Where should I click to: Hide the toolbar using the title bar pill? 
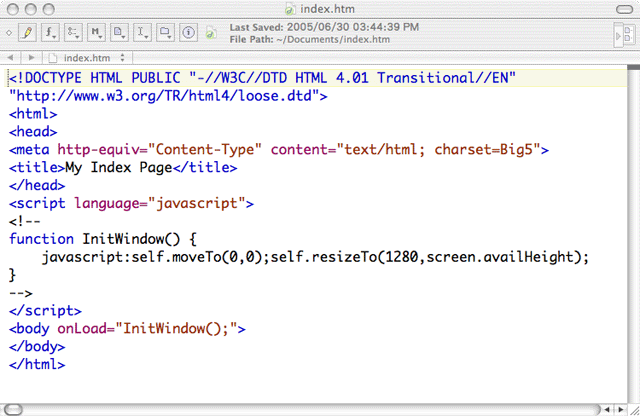pos(624,9)
